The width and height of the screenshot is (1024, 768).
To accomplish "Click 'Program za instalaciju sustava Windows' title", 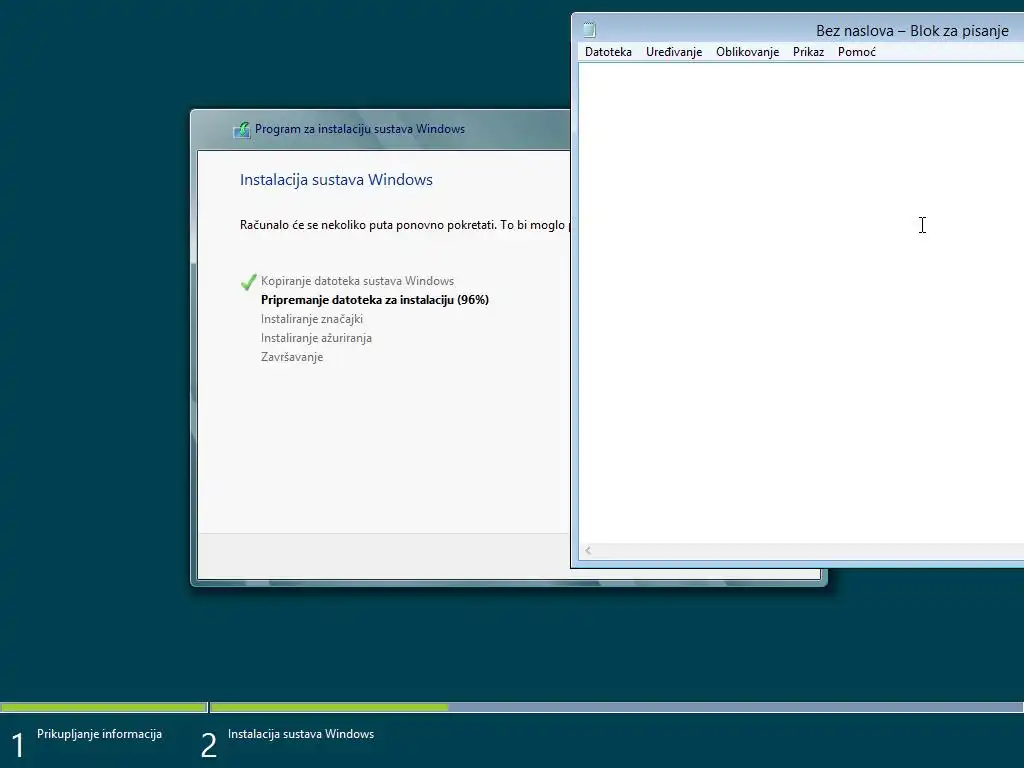I will [x=360, y=129].
